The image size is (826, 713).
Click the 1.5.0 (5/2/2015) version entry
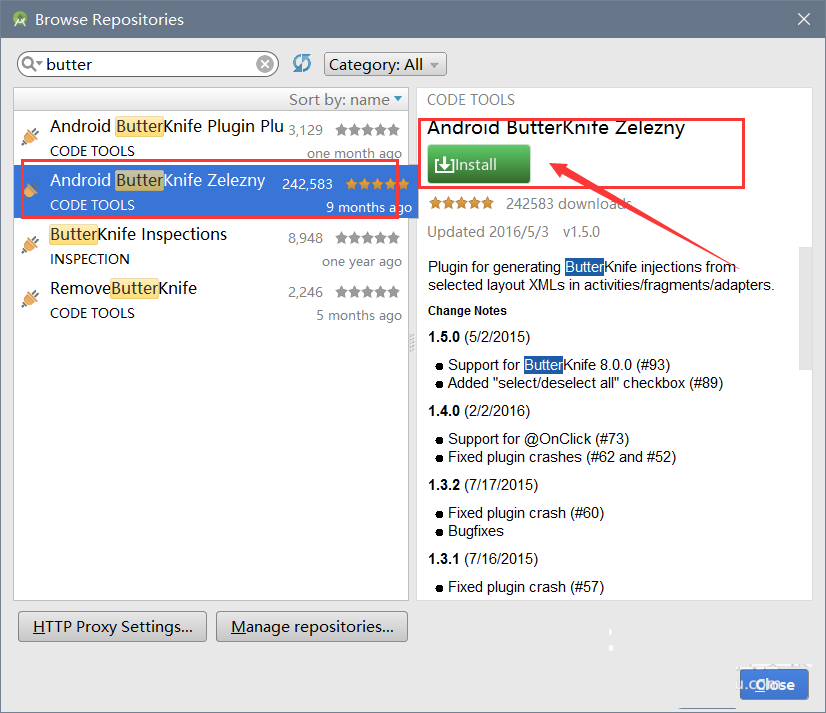pos(479,337)
